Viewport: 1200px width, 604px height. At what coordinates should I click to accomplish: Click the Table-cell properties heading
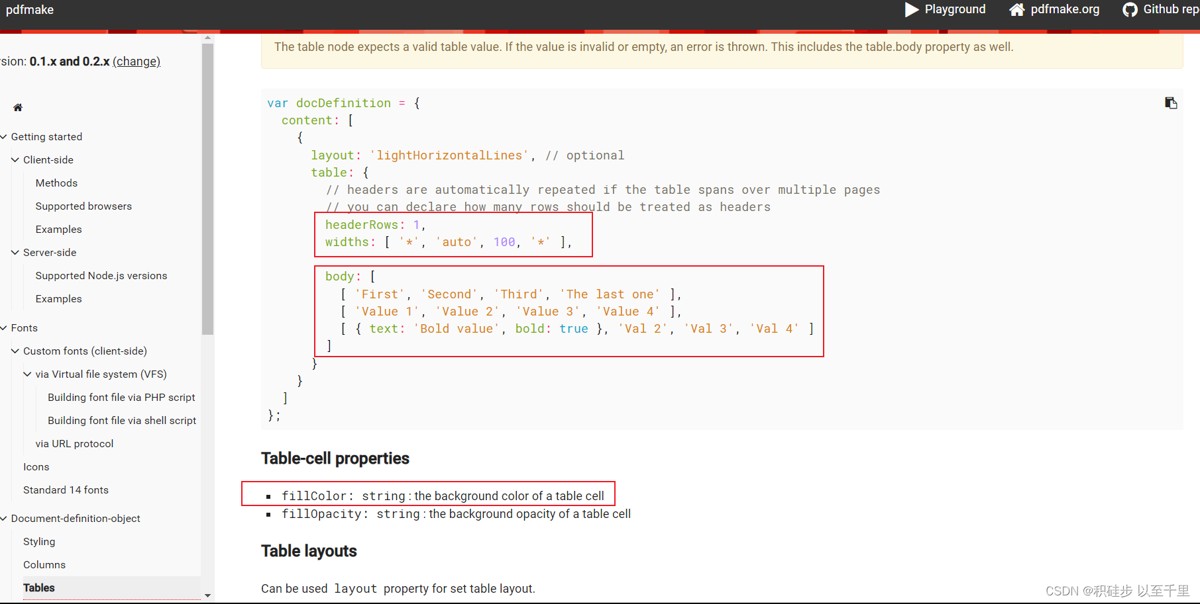tap(335, 458)
